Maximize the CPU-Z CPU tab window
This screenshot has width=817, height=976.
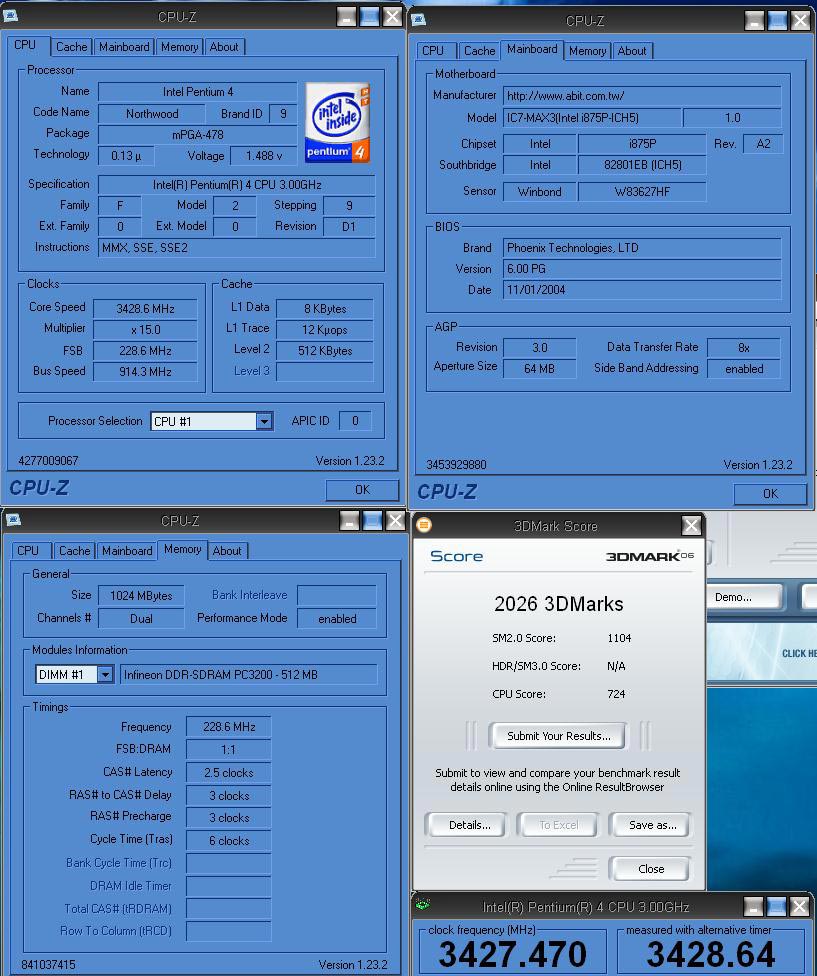click(370, 17)
